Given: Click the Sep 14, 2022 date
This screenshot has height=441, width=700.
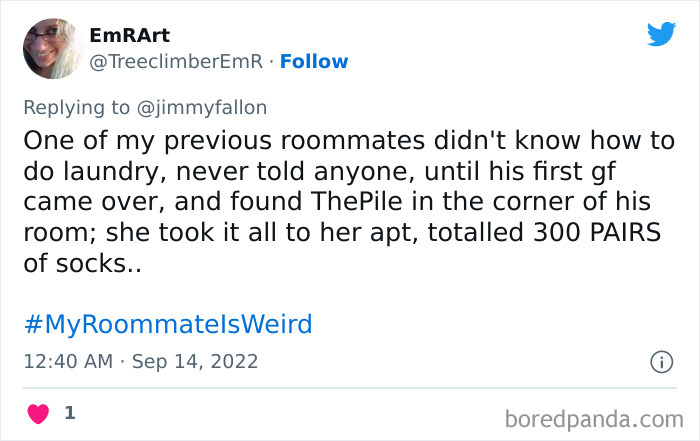Looking at the screenshot, I should (x=195, y=361).
